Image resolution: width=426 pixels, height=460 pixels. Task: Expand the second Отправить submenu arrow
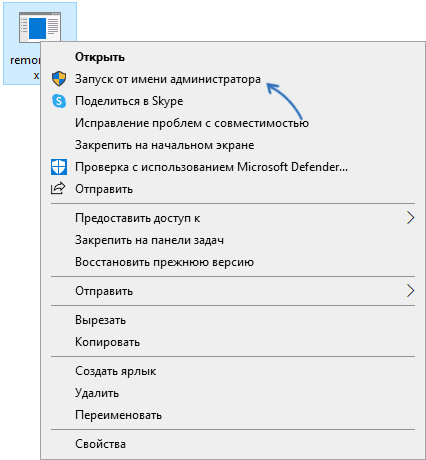[410, 291]
